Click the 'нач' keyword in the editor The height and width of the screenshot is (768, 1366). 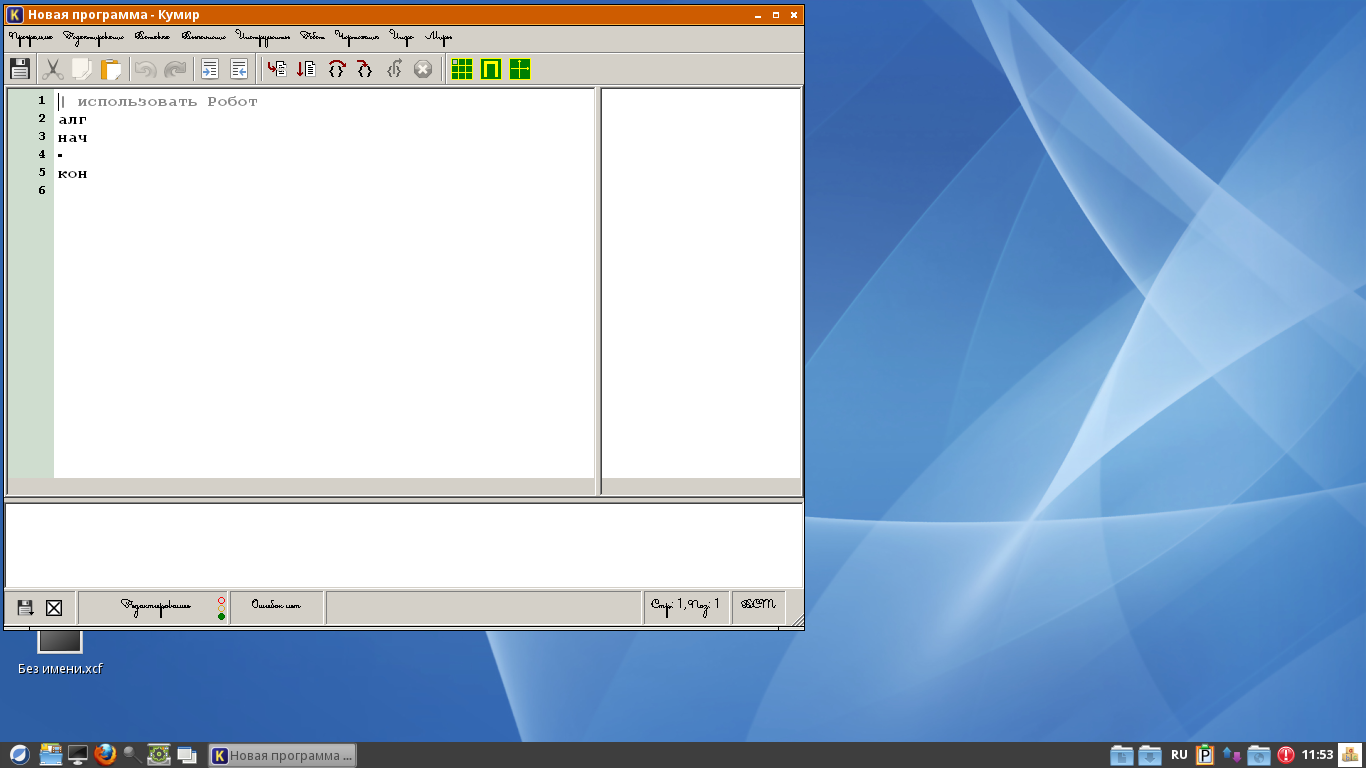[x=73, y=137]
